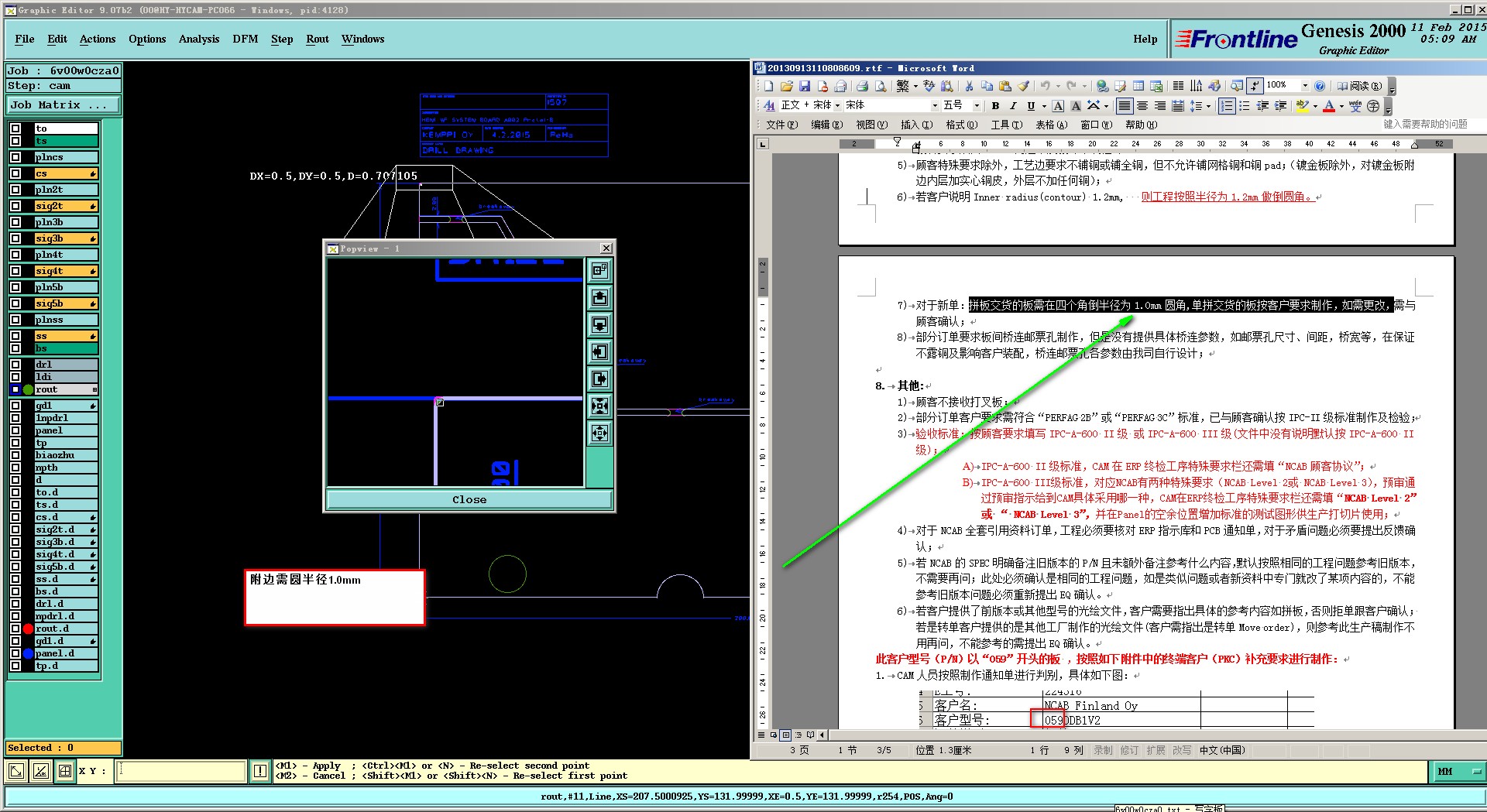This screenshot has height=812, width=1487.
Task: Click the Popview pan down icon
Action: coord(599,324)
